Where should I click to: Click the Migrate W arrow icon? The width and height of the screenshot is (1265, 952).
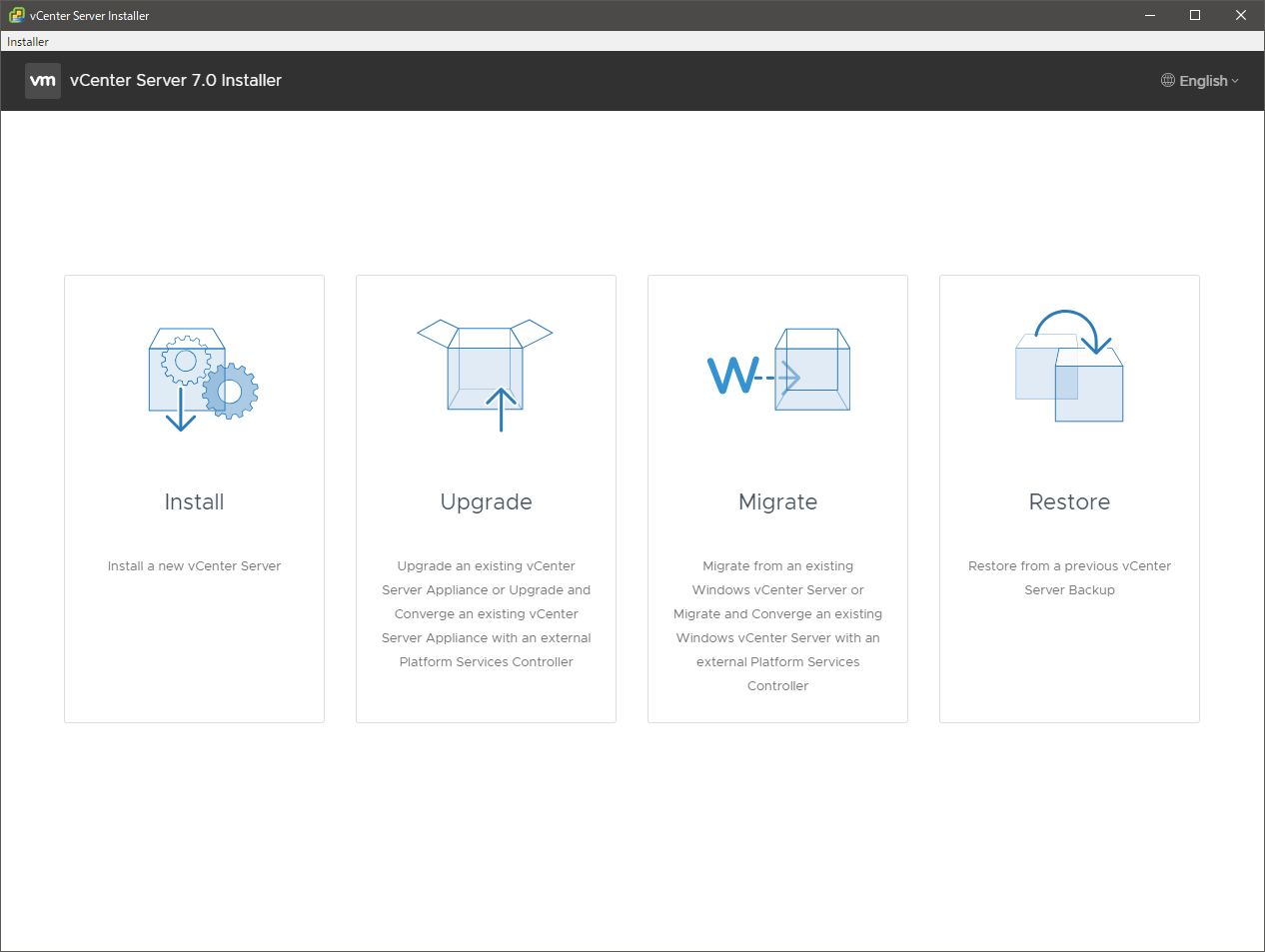pyautogui.click(x=778, y=372)
